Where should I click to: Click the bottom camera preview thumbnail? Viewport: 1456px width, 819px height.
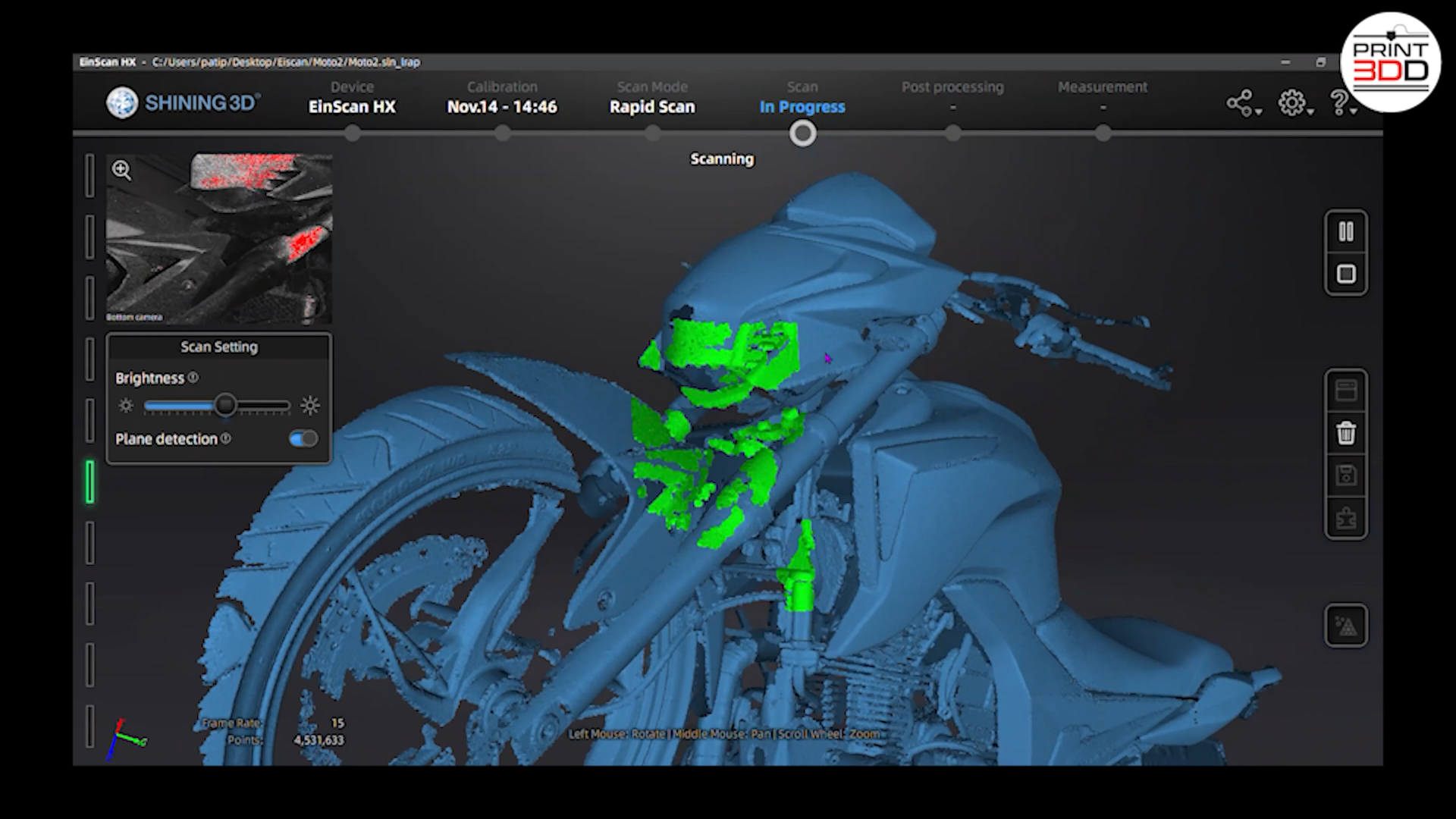[219, 239]
